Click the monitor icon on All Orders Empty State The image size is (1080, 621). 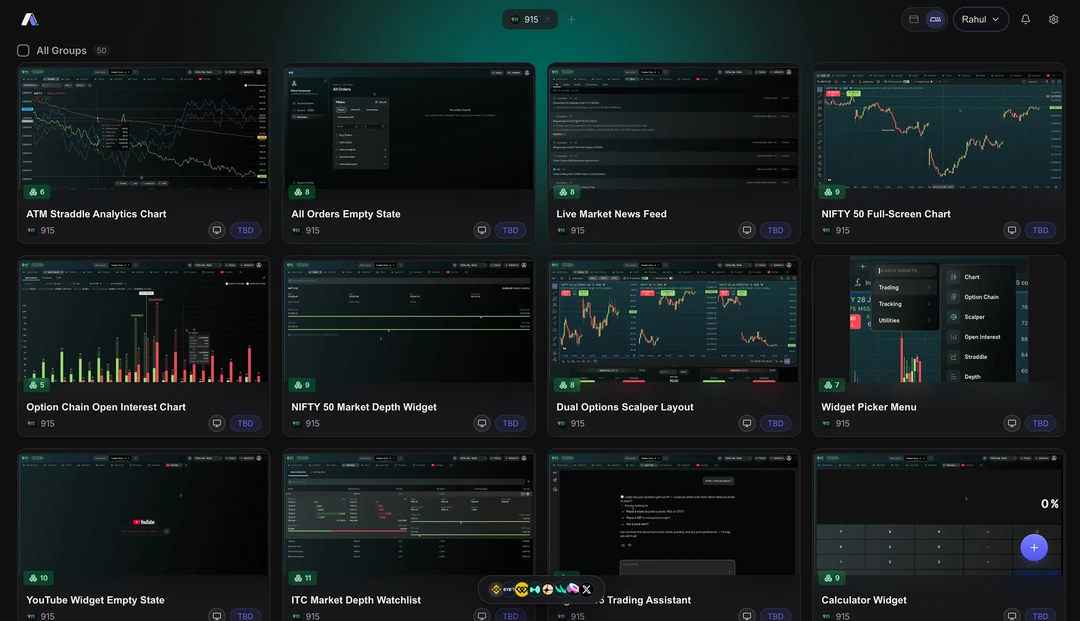tap(482, 230)
